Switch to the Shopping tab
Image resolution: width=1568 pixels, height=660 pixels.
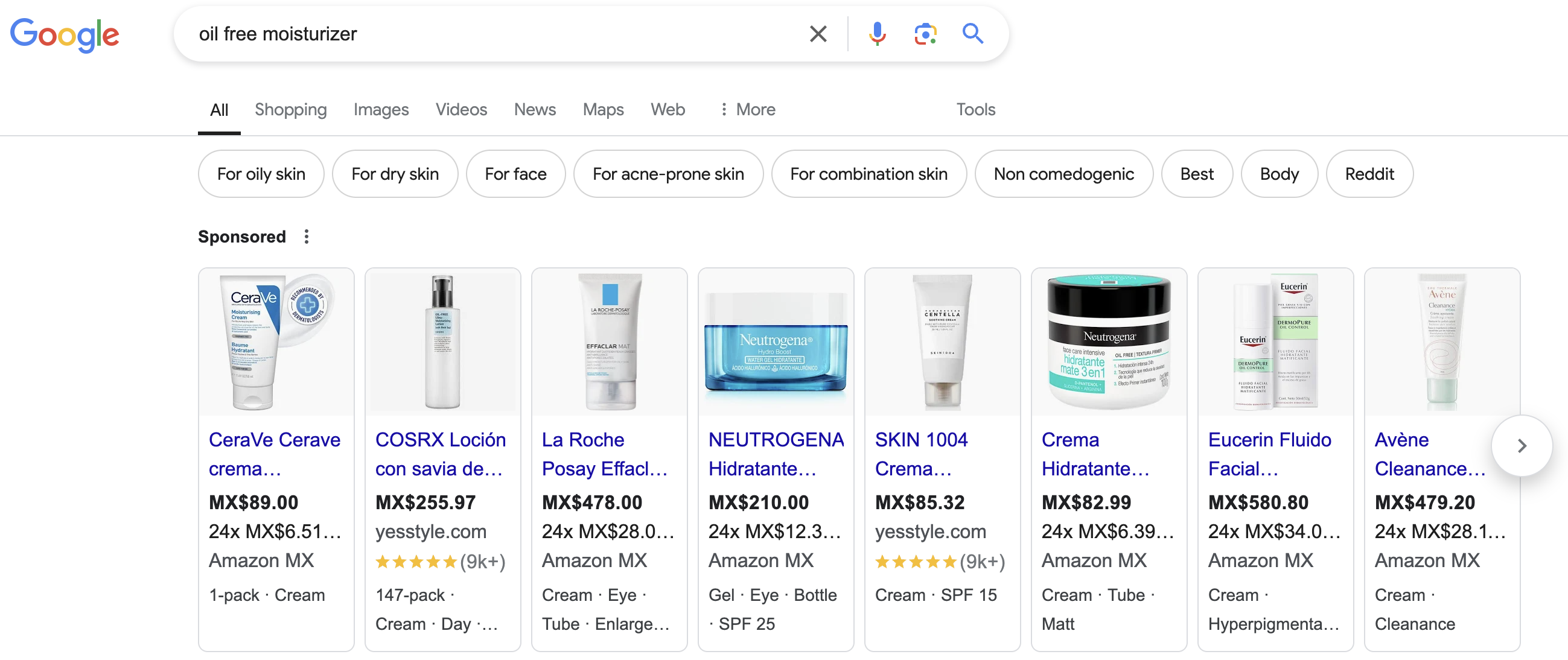coord(290,109)
